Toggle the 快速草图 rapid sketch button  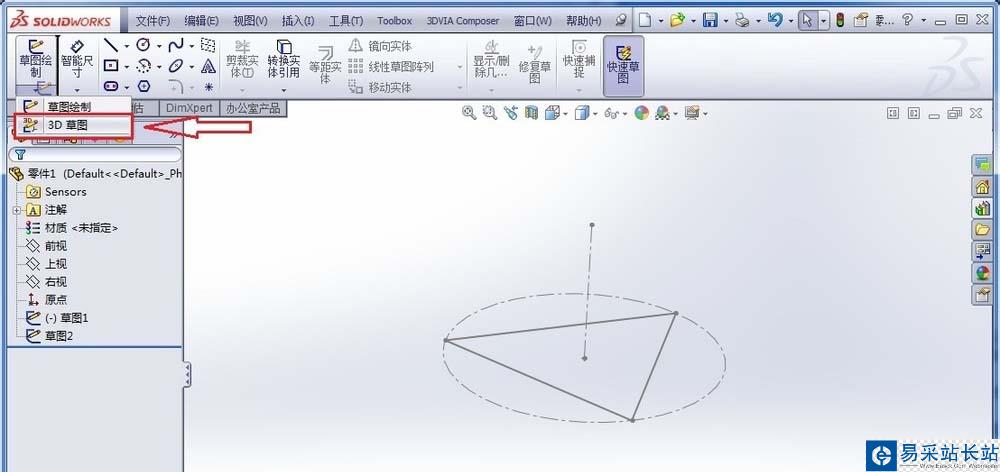coord(623,64)
